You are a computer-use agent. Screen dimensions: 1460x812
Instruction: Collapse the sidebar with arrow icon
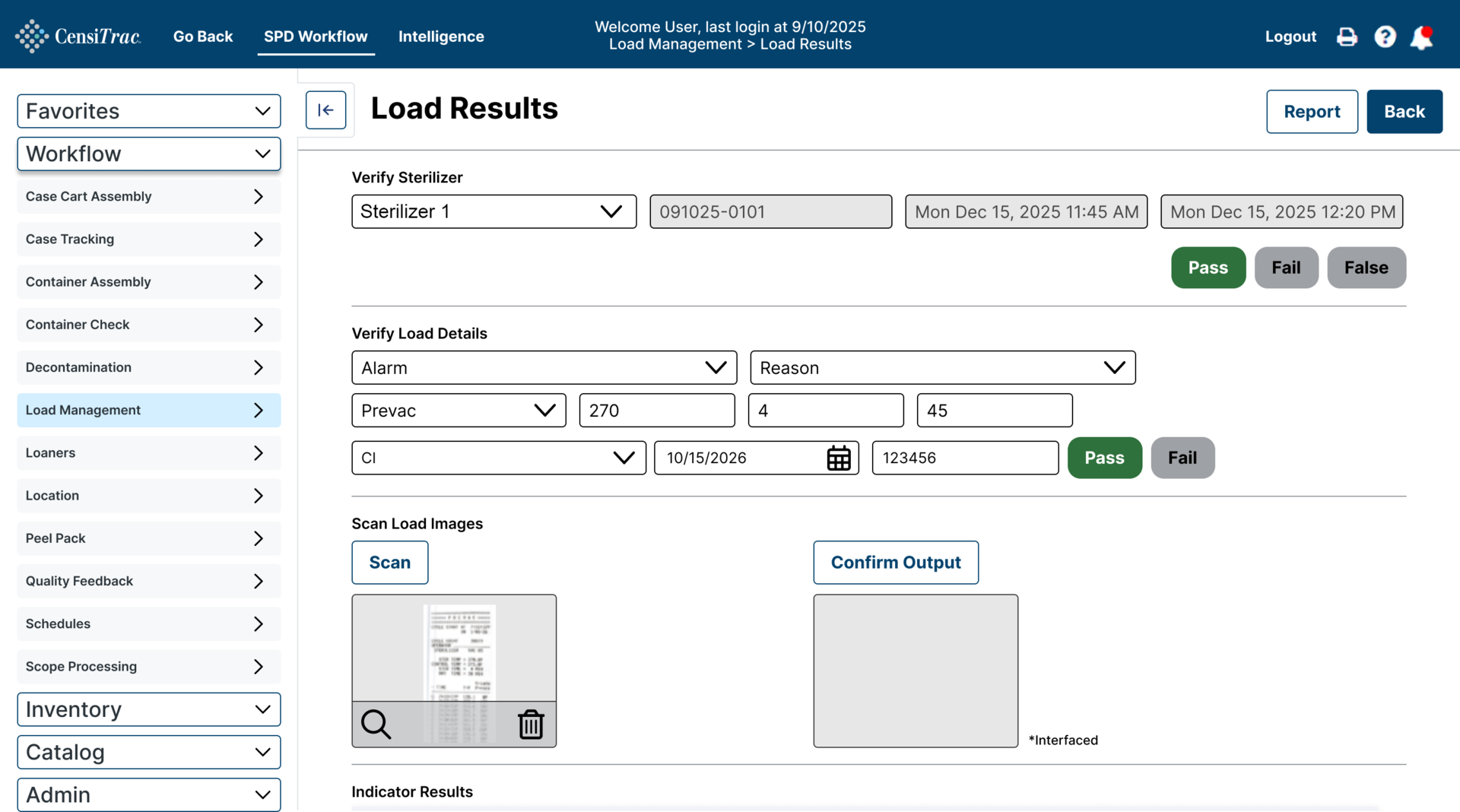[x=326, y=110]
